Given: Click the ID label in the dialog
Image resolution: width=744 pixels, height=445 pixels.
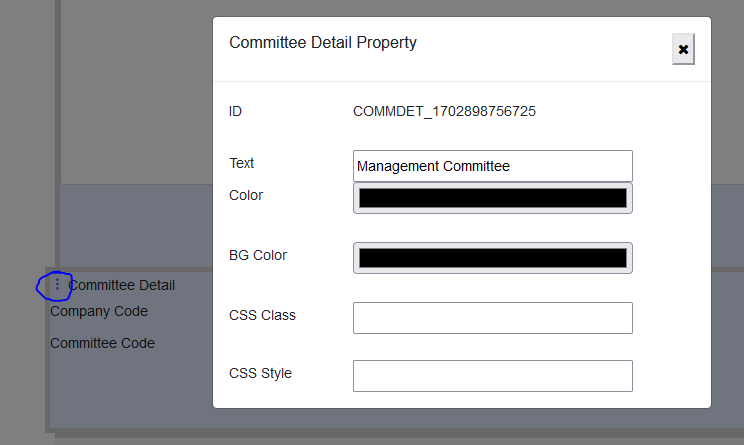Looking at the screenshot, I should click(x=236, y=111).
